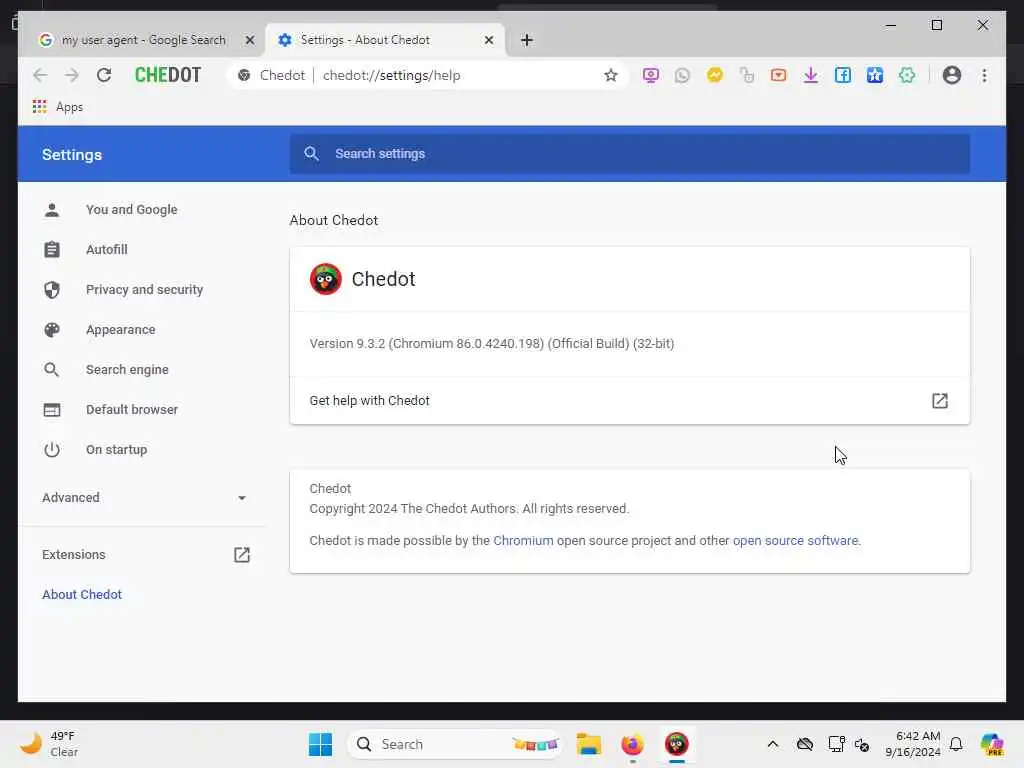Open the notifications bell in taskbar
The image size is (1024, 768).
956,744
